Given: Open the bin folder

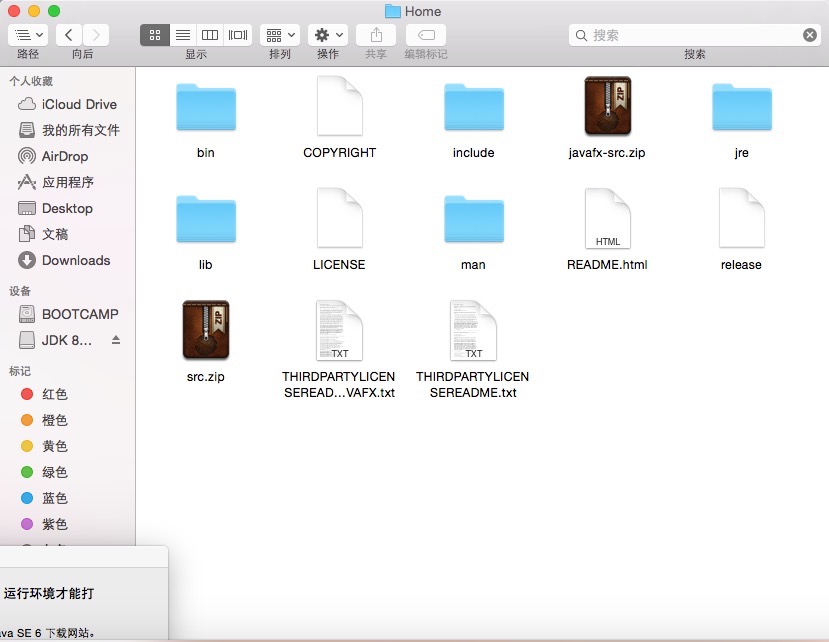Looking at the screenshot, I should coord(206,107).
